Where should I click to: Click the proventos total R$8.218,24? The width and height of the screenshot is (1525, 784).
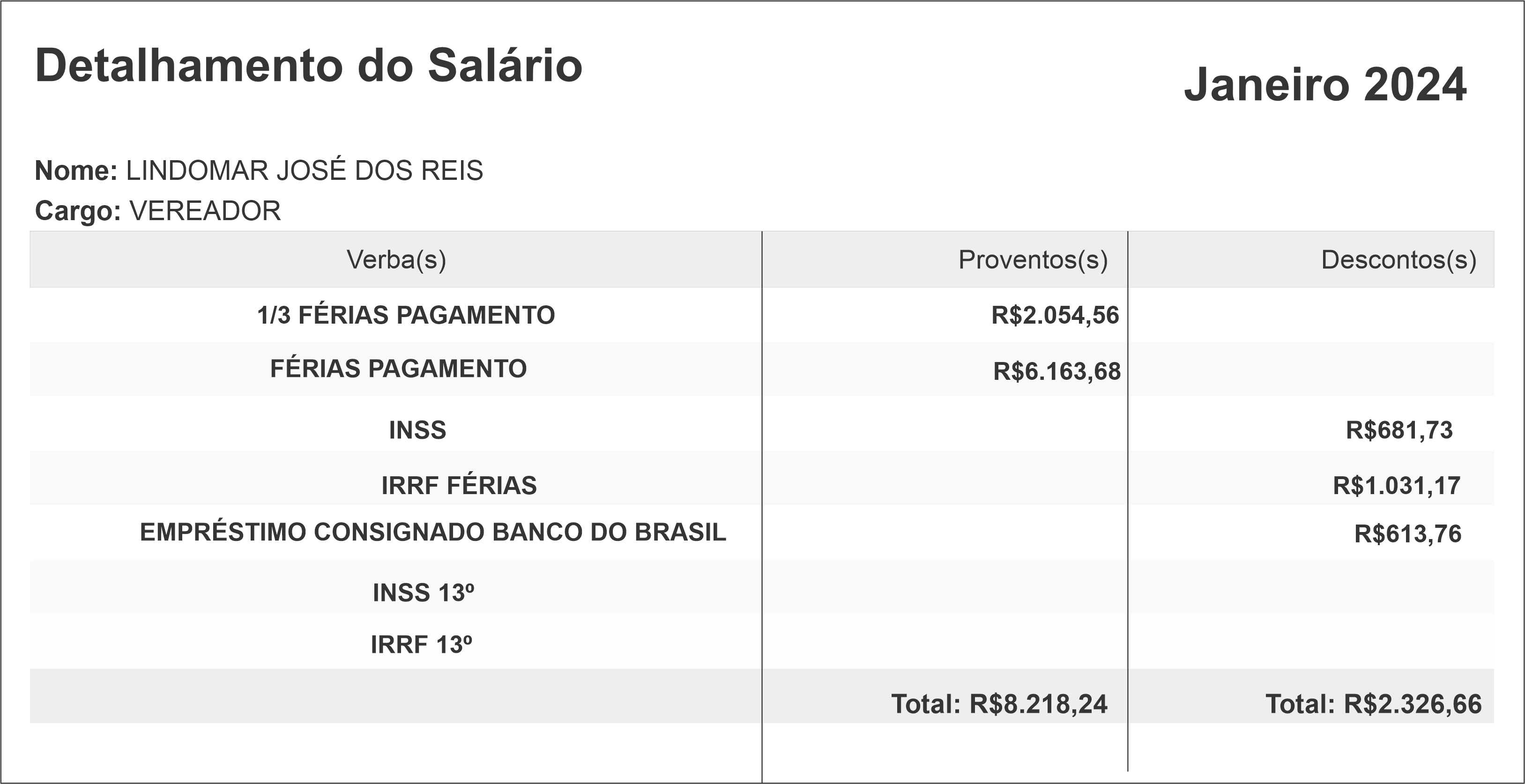coord(999,704)
